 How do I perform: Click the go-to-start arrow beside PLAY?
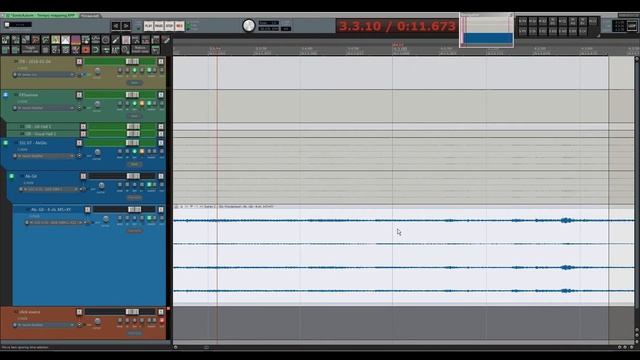pyautogui.click(x=116, y=26)
